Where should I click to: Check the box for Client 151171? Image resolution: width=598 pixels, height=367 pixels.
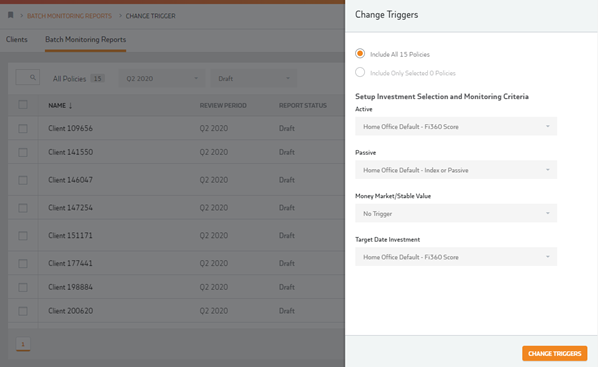point(23,236)
